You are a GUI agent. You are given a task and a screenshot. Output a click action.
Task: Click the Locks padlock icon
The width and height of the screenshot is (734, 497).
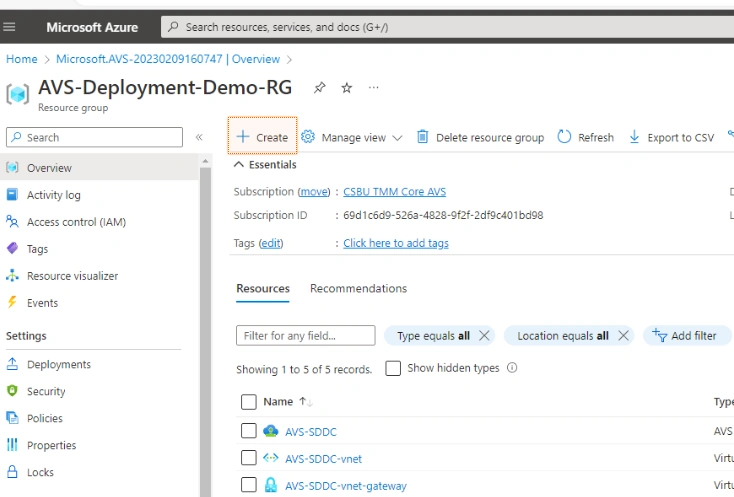pos(12,471)
